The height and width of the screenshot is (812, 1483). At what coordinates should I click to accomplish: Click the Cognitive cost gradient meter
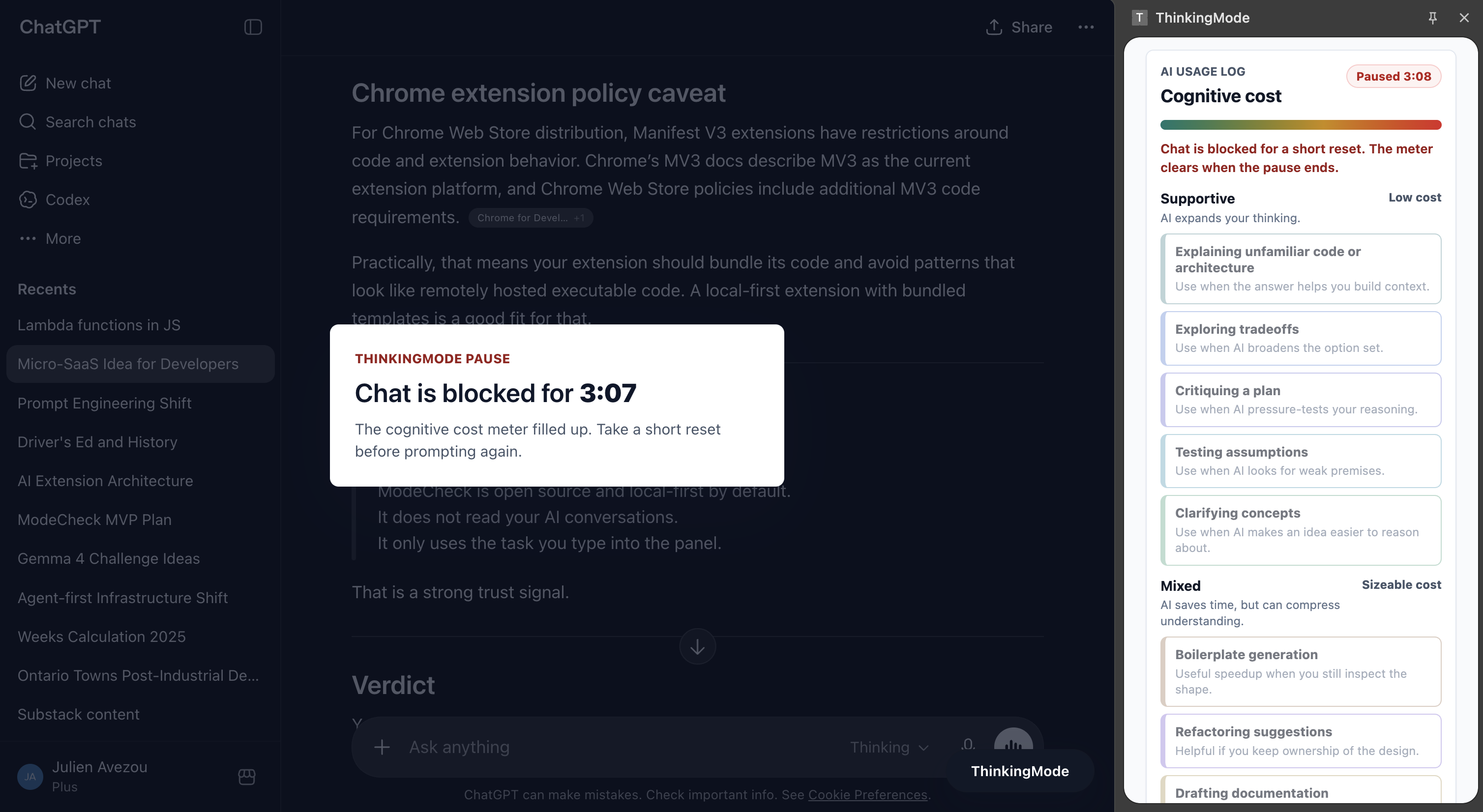tap(1301, 125)
